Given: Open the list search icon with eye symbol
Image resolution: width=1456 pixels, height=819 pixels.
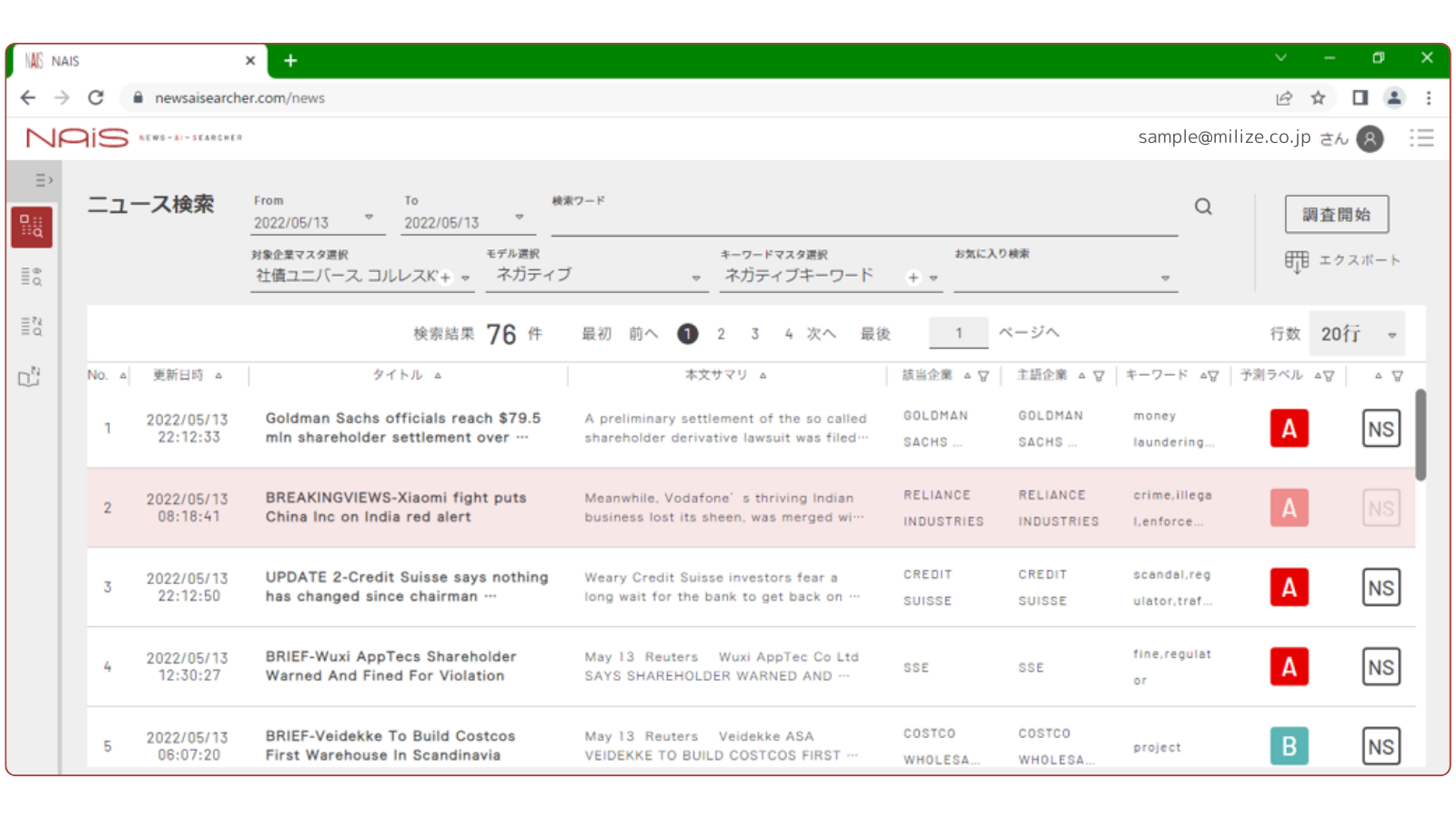Looking at the screenshot, I should [31, 277].
